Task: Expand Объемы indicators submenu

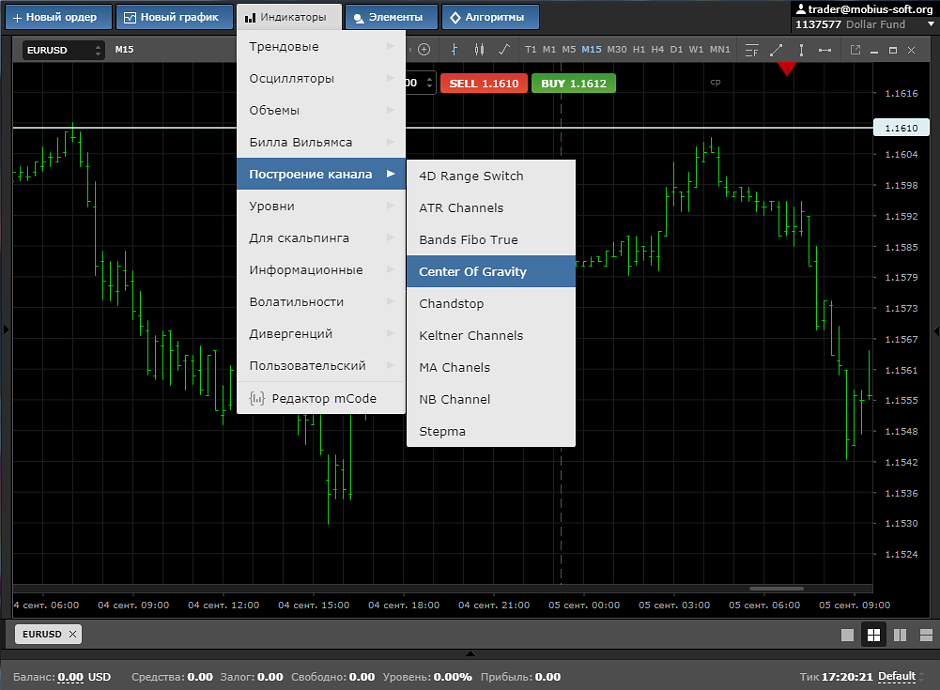Action: point(321,110)
